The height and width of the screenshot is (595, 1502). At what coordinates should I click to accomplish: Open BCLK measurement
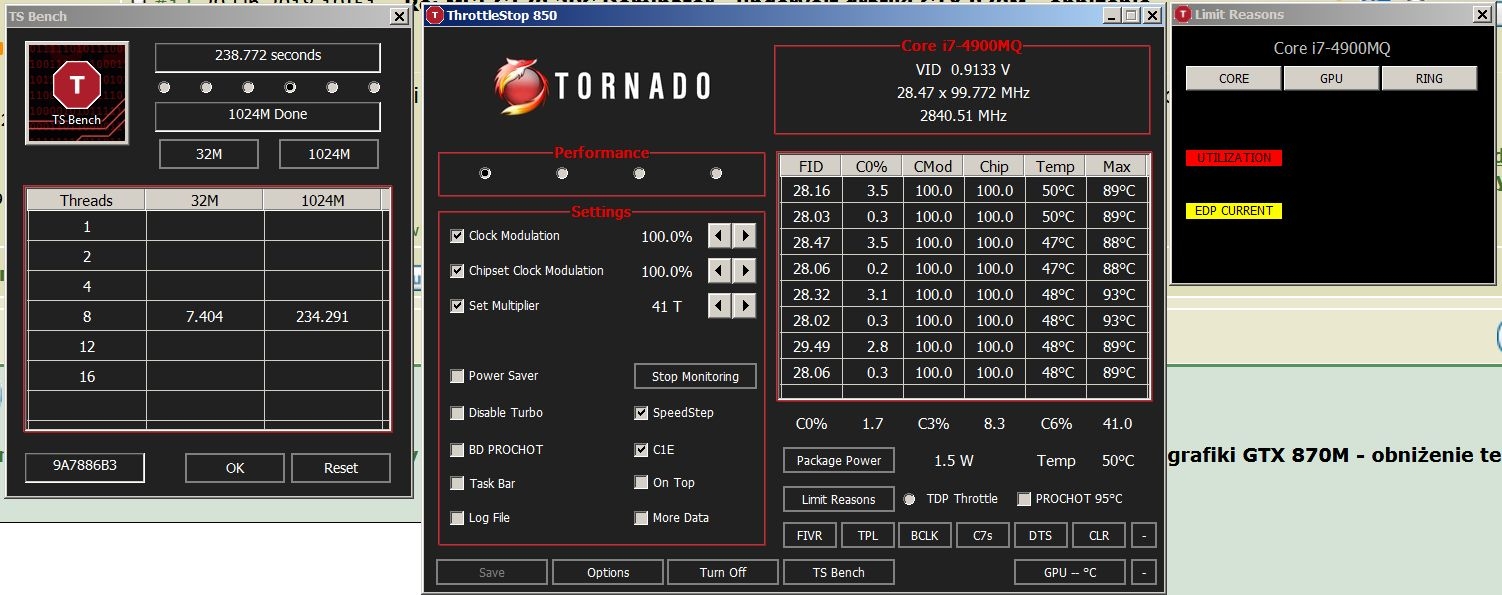point(924,535)
